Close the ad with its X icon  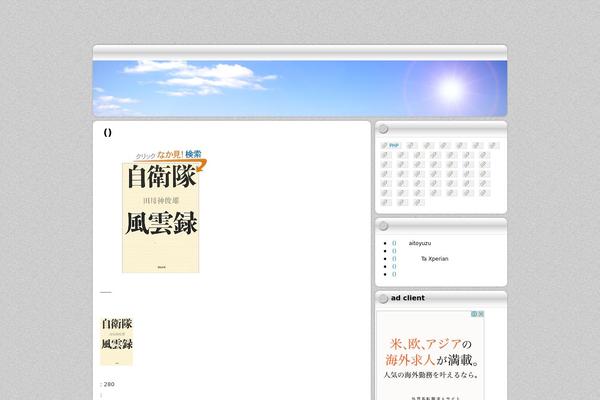coord(481,314)
